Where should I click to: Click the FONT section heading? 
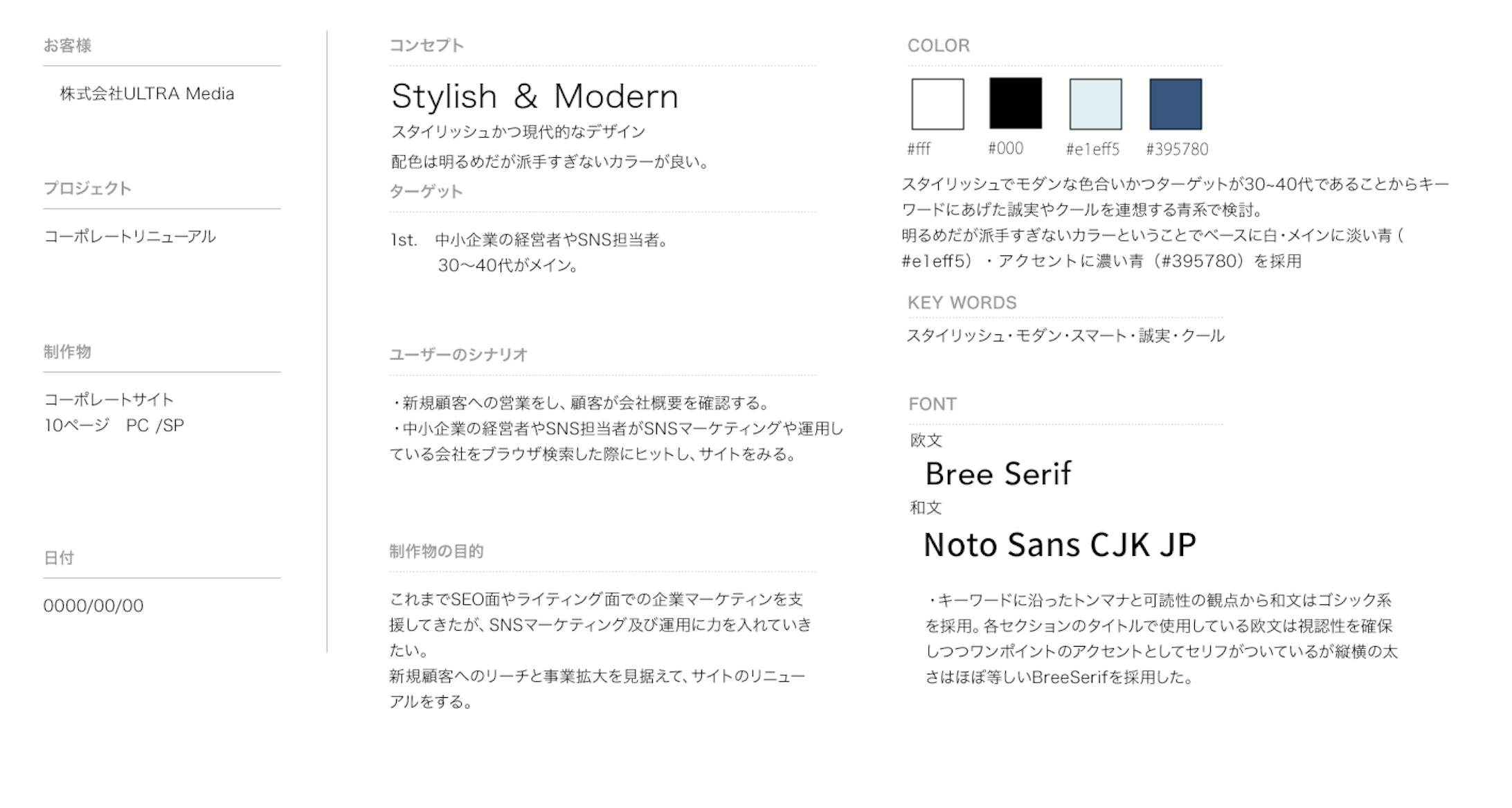933,404
